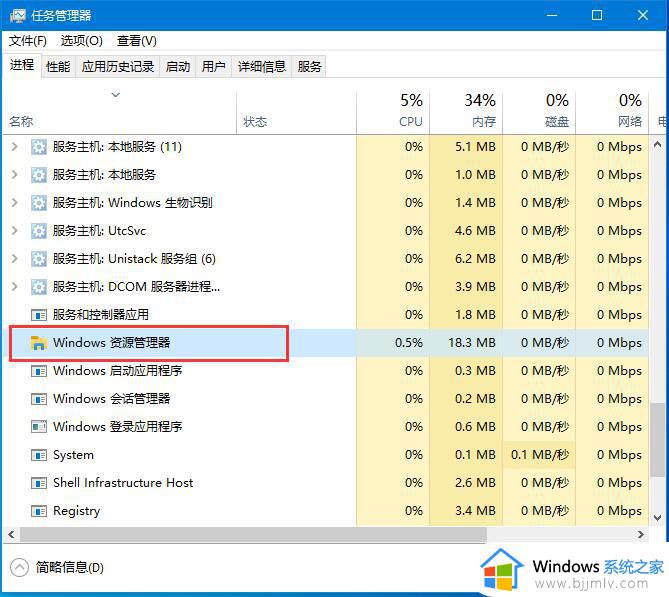Expand 服务主机: Unistack 服务组 (6)

click(x=15, y=259)
